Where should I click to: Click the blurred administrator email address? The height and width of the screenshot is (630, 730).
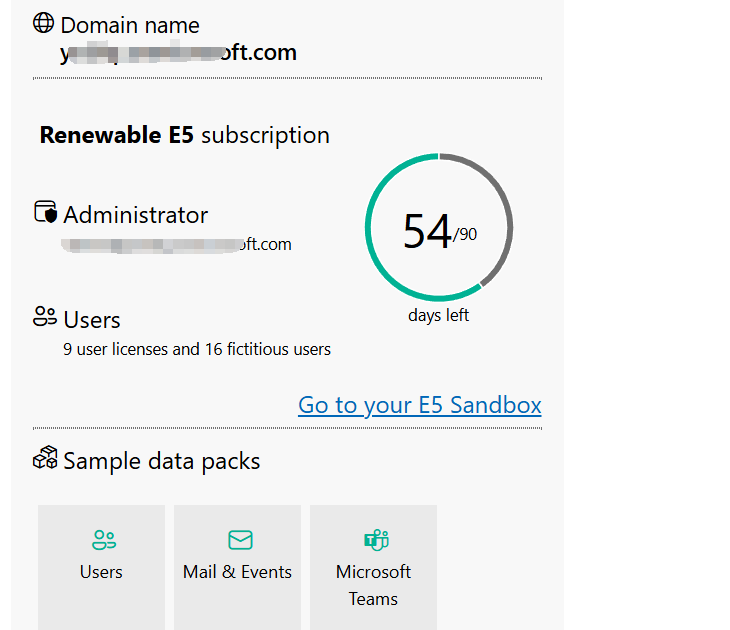click(176, 244)
